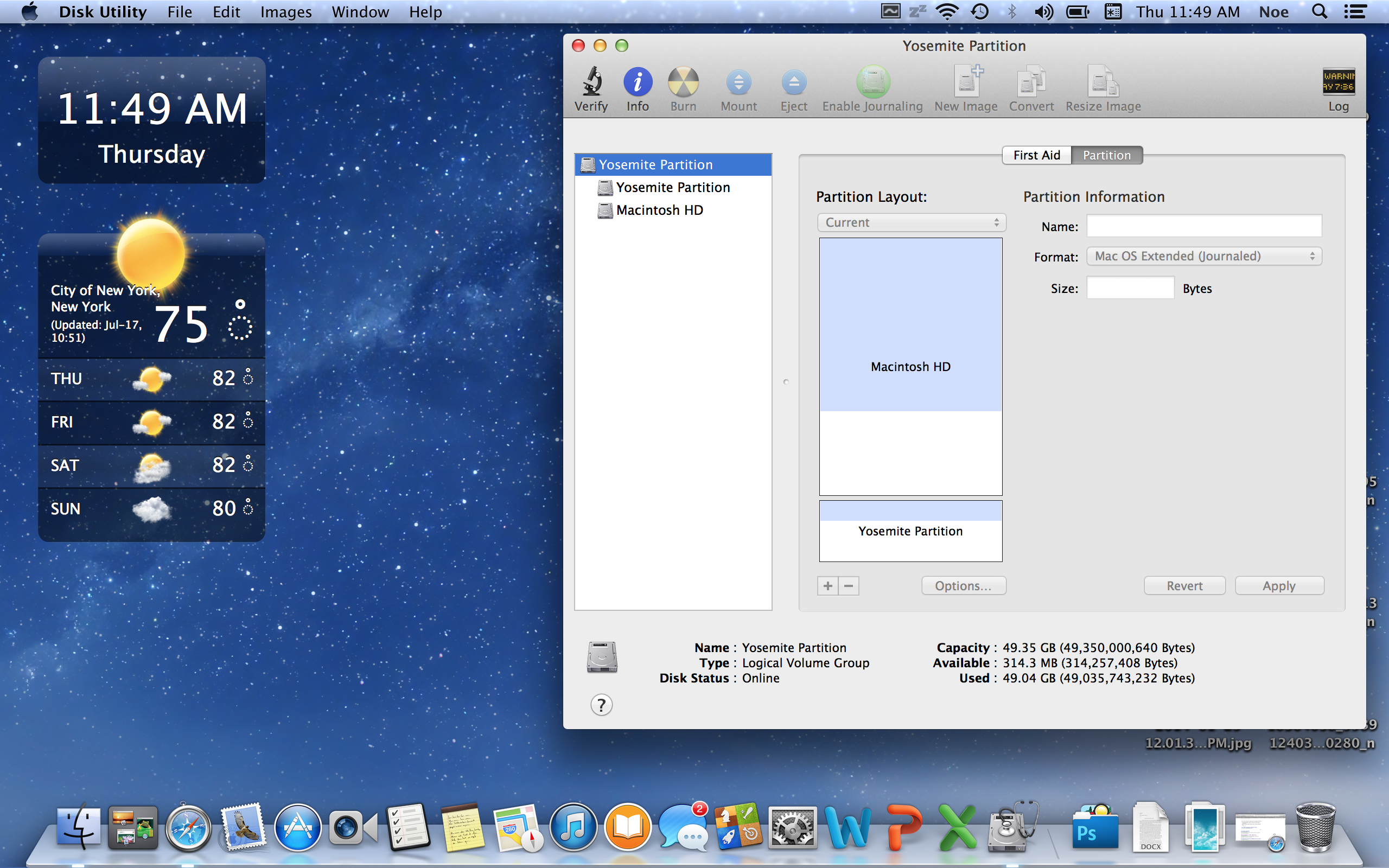
Task: Switch to the Partition tab
Action: point(1107,155)
